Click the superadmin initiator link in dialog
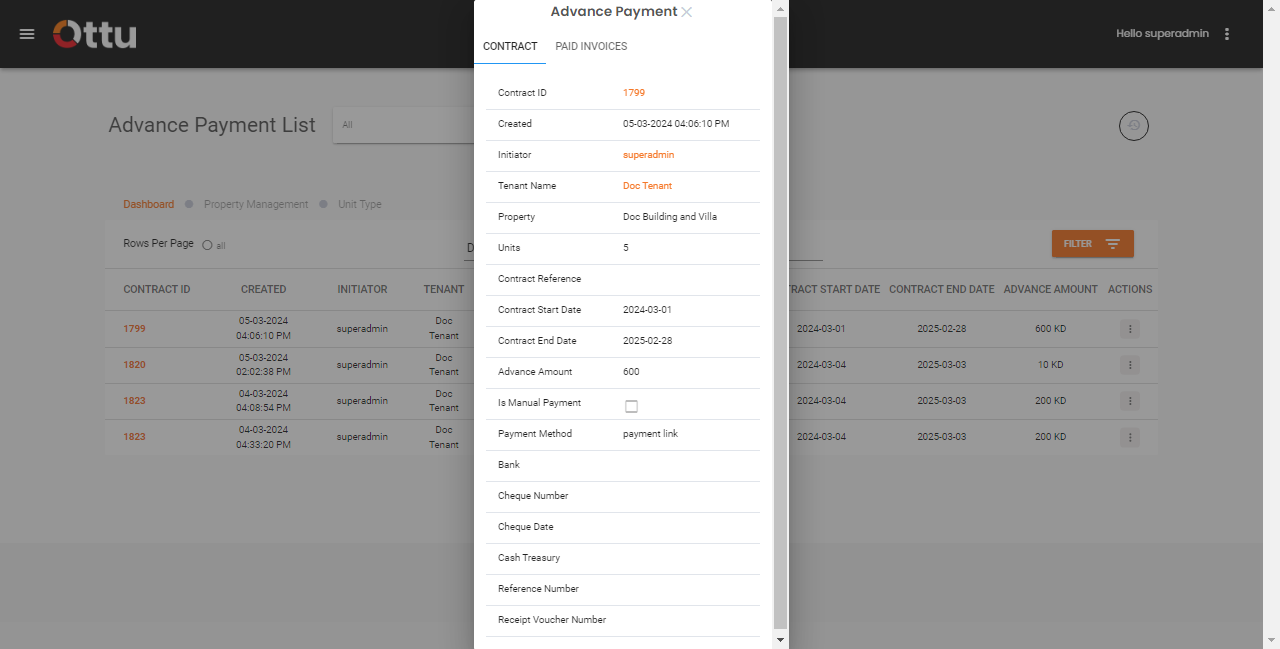 (646, 155)
